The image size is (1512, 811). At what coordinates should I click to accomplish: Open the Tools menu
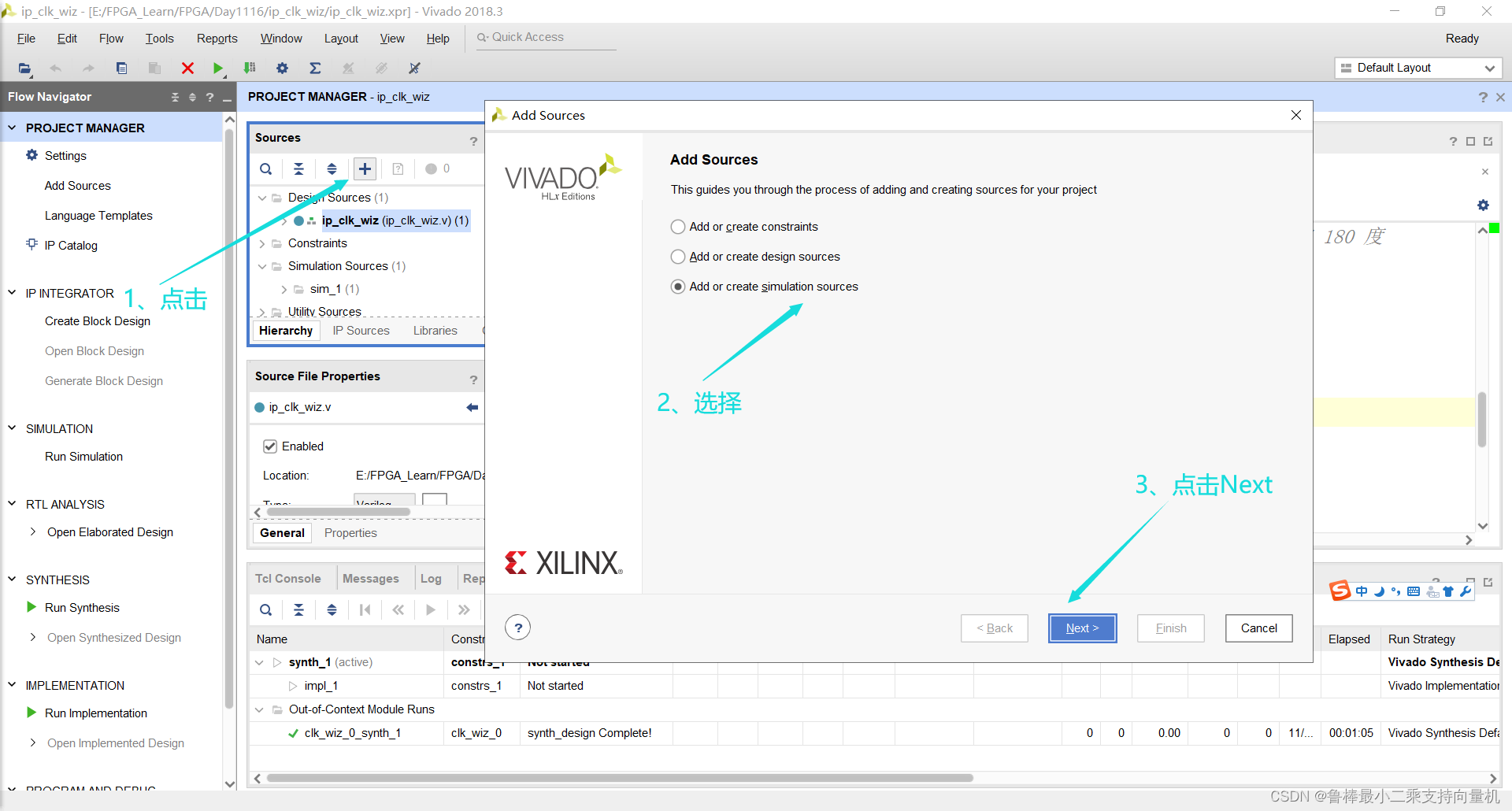tap(159, 39)
